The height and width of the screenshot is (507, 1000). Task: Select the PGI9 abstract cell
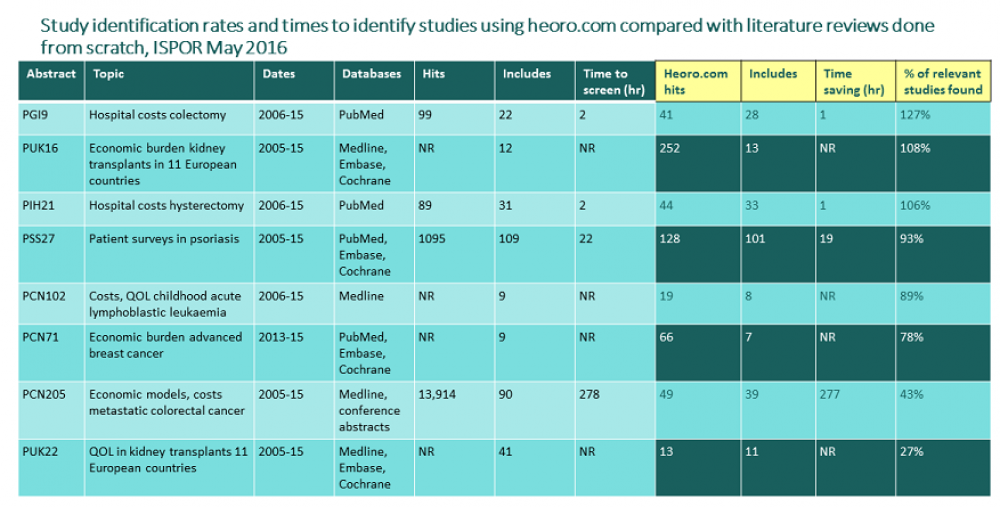[38, 115]
